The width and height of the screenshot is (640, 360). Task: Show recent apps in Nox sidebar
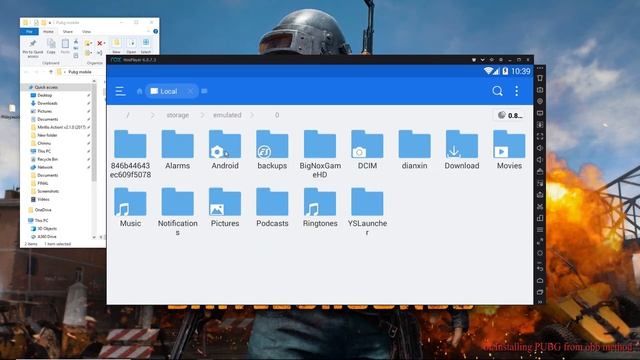pos(540,292)
